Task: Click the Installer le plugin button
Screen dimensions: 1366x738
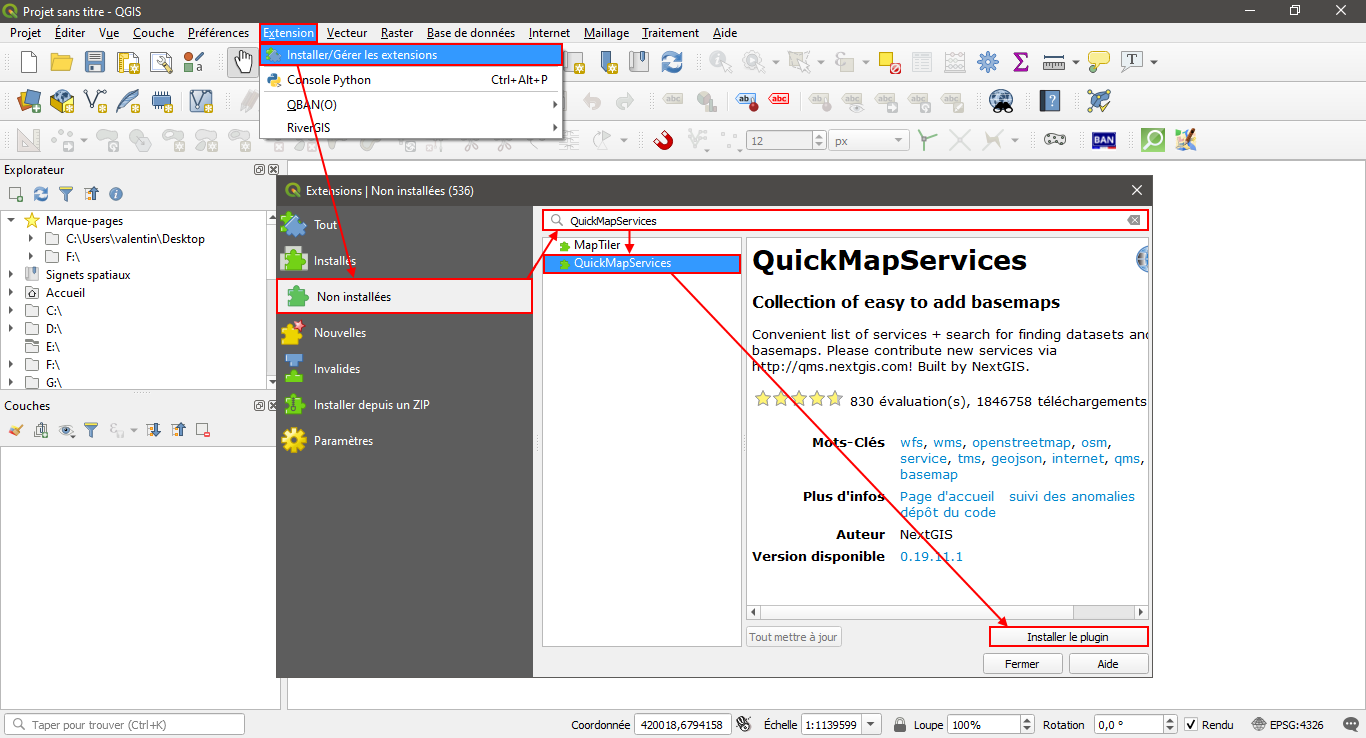Action: click(1068, 637)
